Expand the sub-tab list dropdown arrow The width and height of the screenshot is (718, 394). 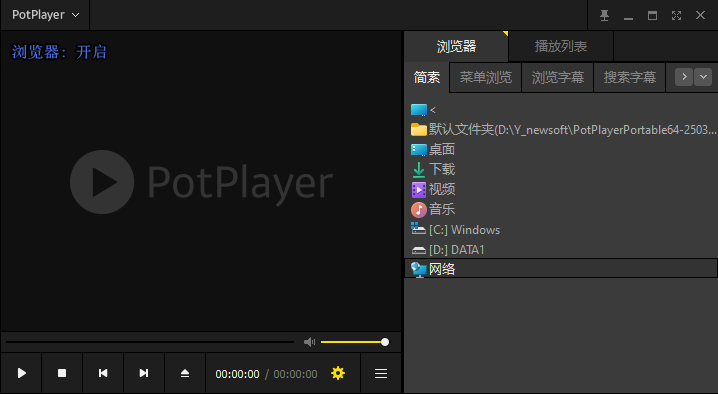point(703,77)
